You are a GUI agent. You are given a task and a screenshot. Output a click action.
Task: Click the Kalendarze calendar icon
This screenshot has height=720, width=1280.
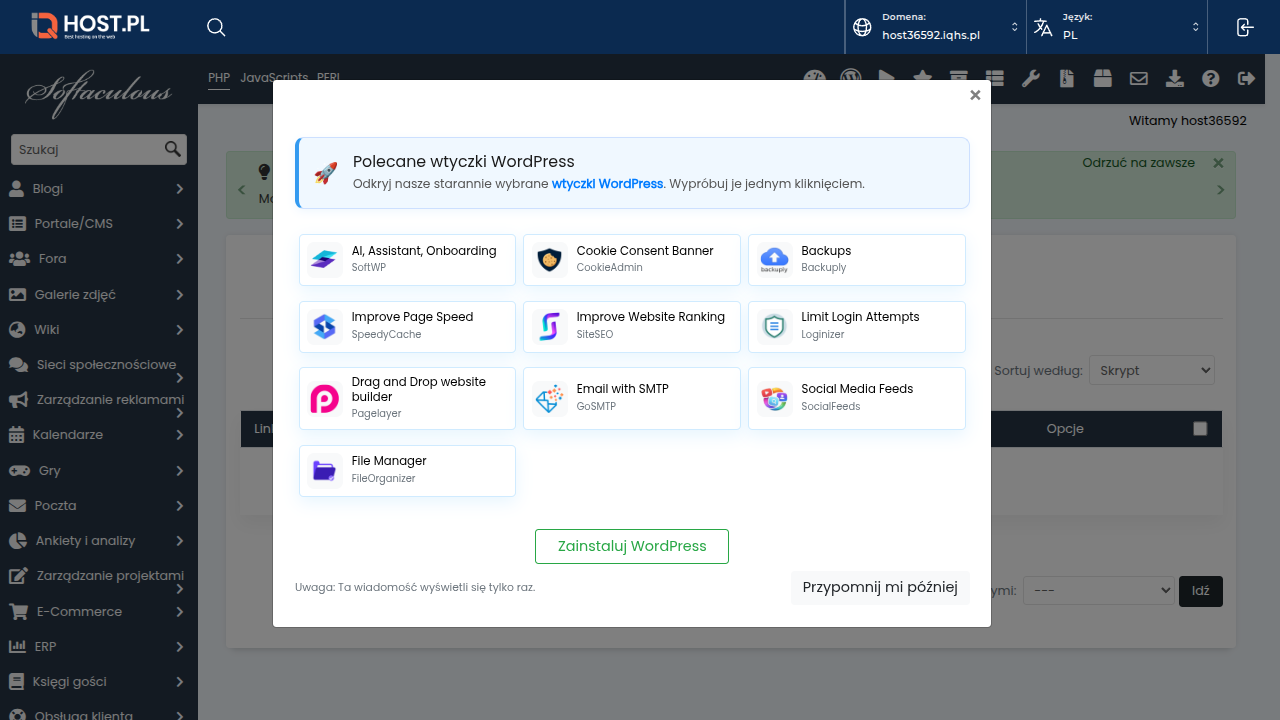pyautogui.click(x=16, y=435)
